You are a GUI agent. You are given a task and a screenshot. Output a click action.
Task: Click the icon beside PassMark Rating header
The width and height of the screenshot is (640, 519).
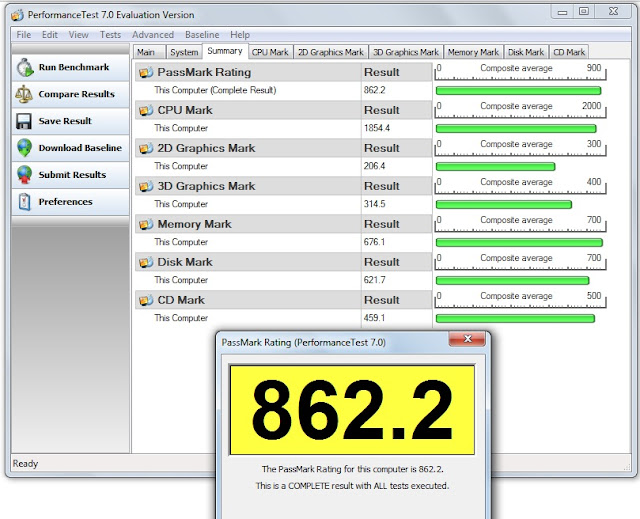pos(146,73)
